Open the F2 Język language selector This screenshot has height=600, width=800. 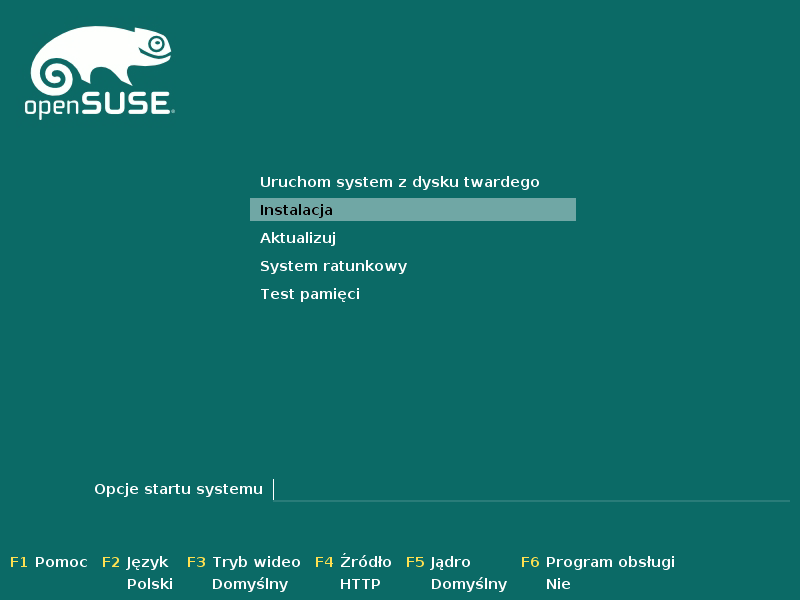147,562
